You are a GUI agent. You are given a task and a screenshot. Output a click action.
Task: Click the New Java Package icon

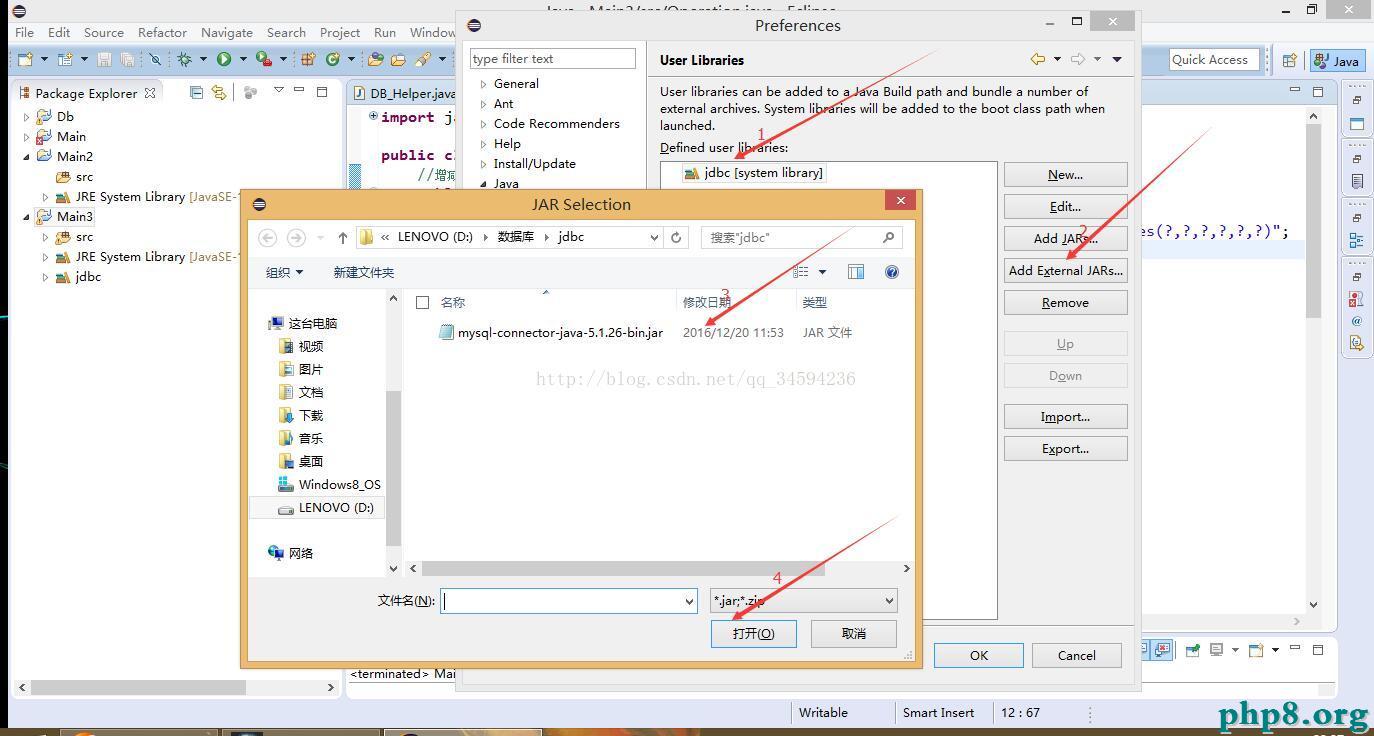(x=308, y=60)
